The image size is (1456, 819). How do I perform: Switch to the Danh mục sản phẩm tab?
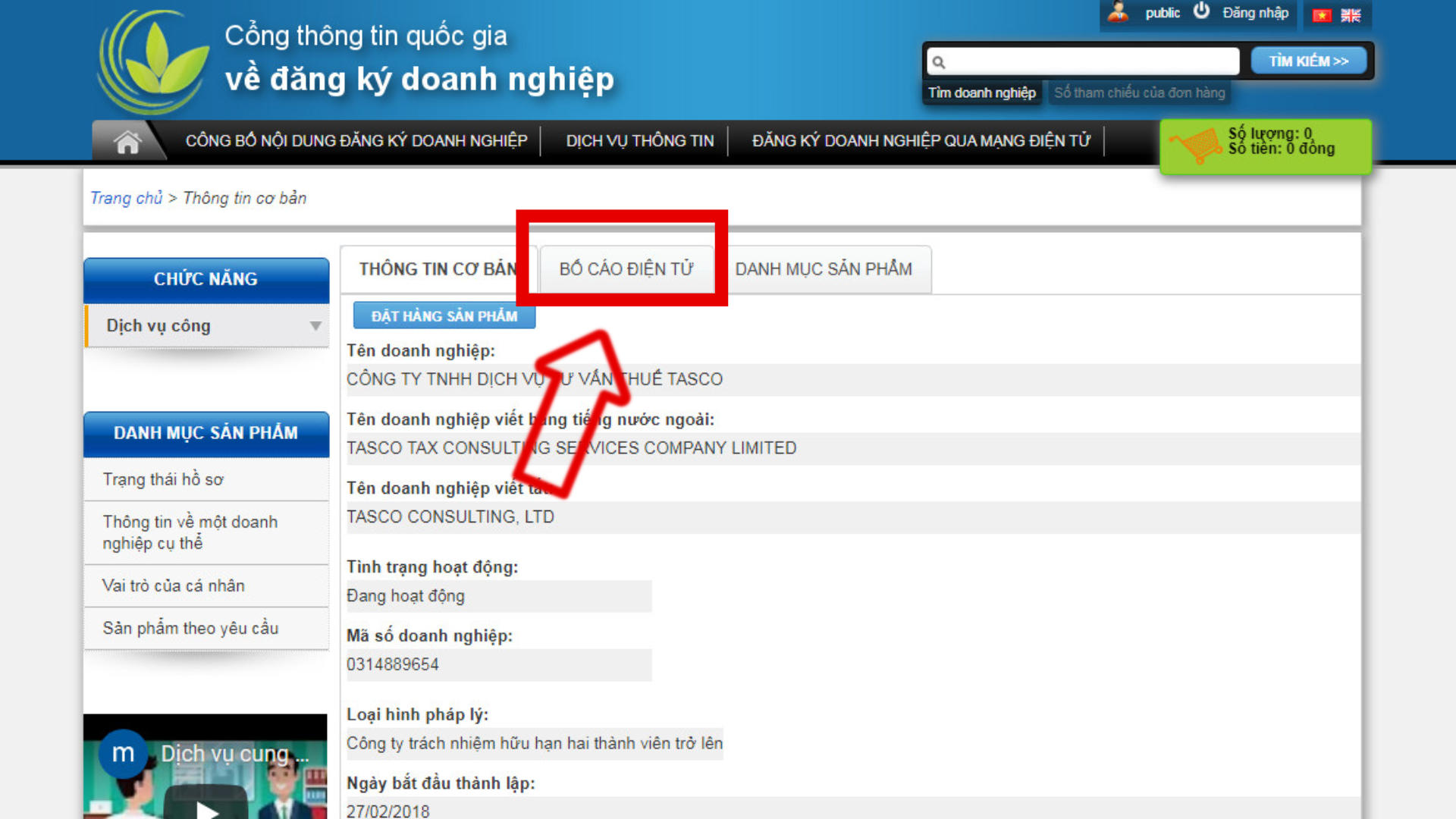[824, 269]
